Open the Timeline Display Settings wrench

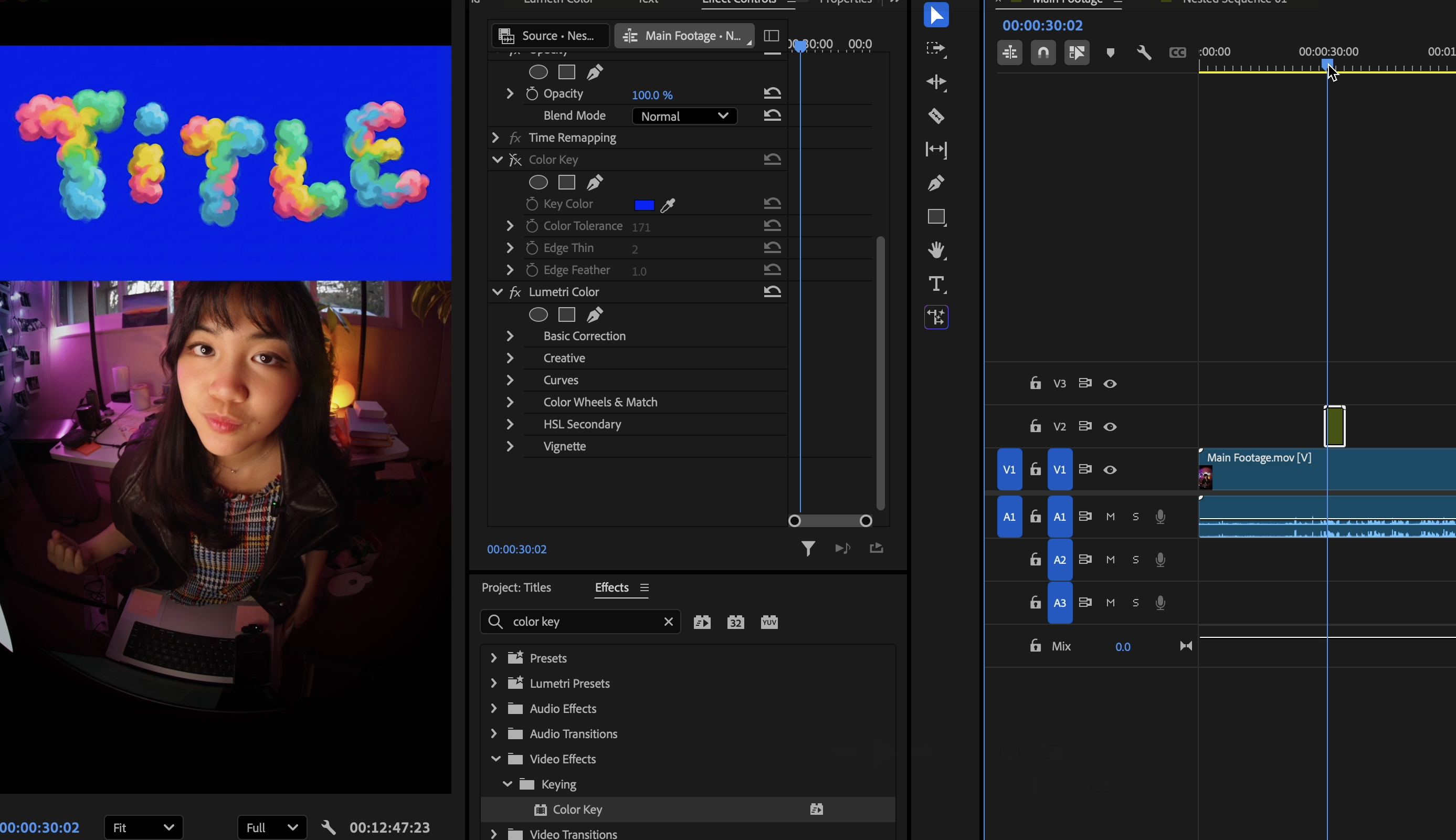tap(1144, 52)
